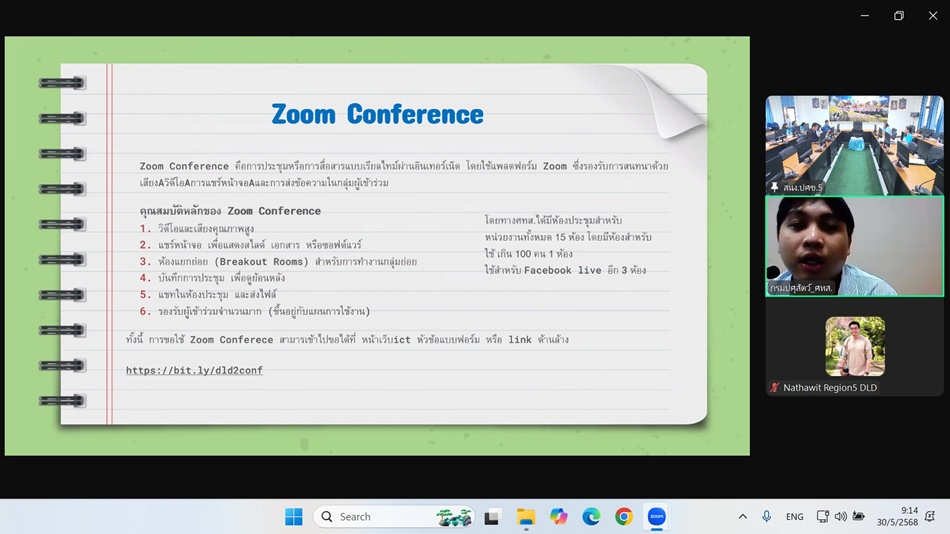This screenshot has height=534, width=950.
Task: Click list item 4 บันทึกการประชุม text
Action: click(x=221, y=278)
